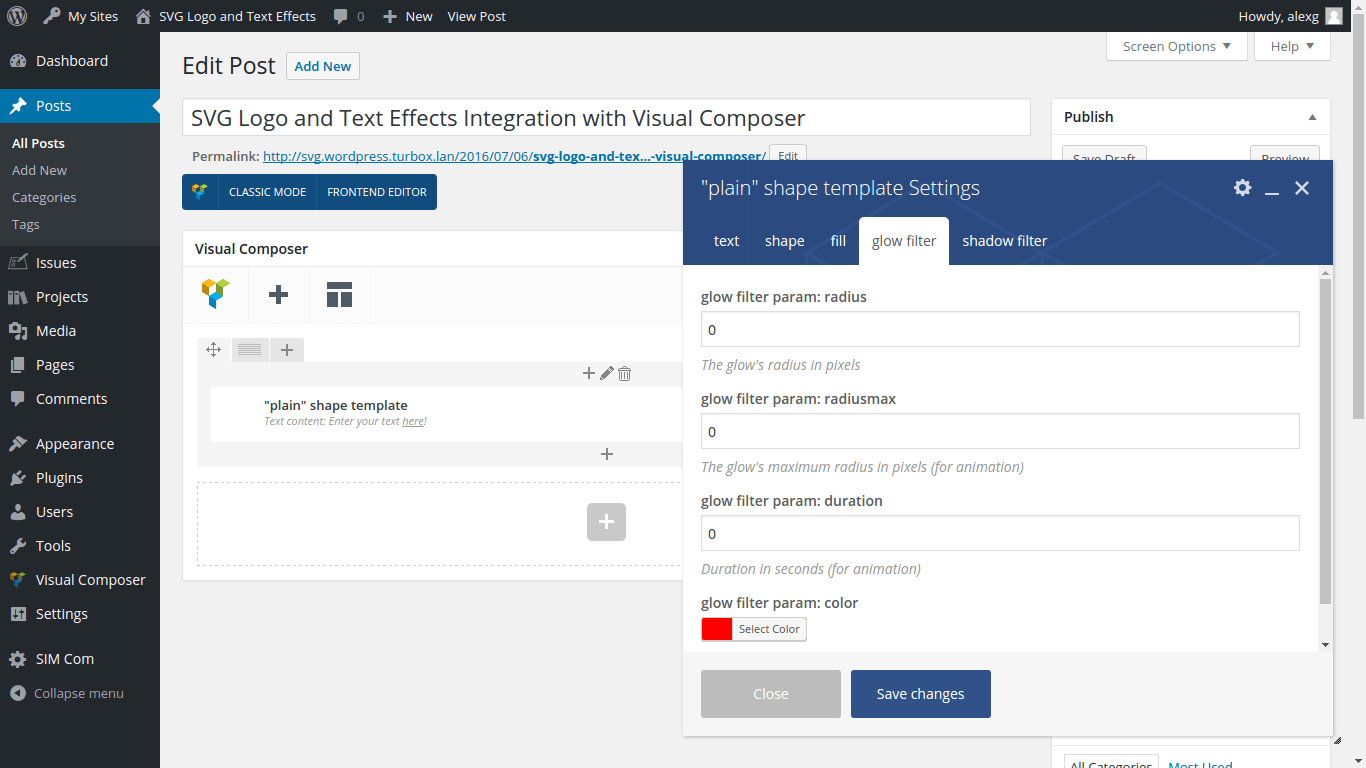
Task: Click the Visual Composer logo in the composer toolbar
Action: point(216,294)
